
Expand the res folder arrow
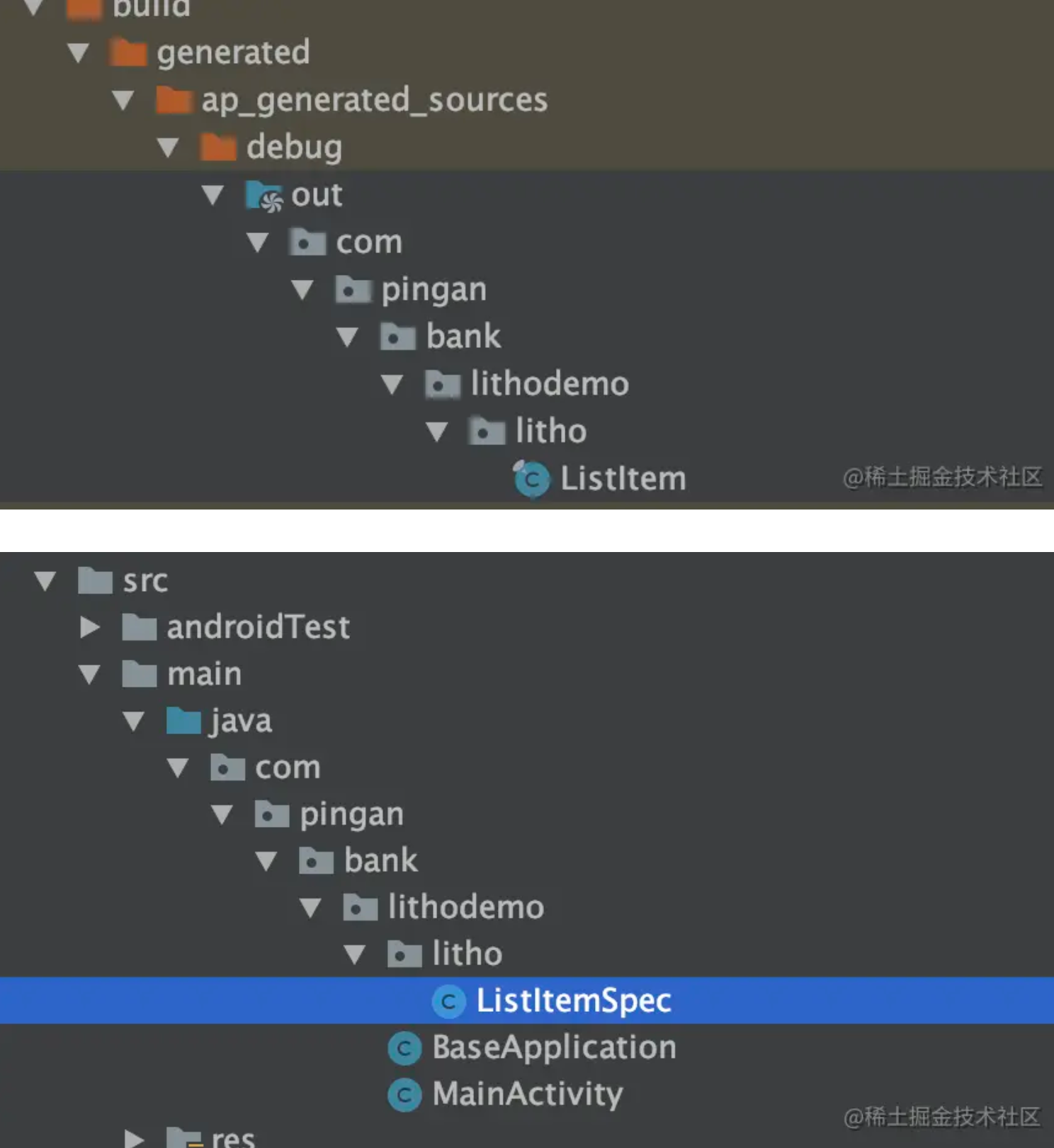click(x=133, y=1138)
